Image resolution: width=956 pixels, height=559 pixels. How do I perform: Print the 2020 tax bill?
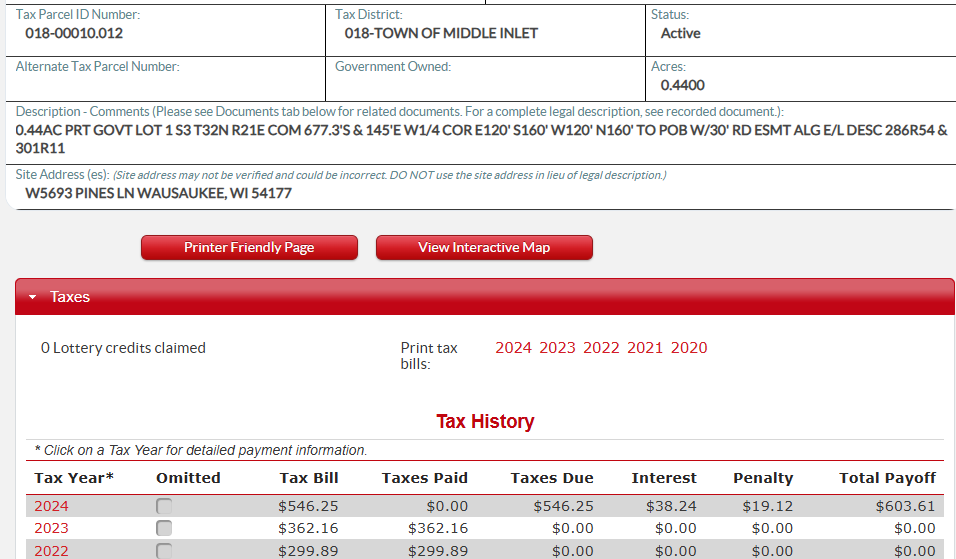tap(689, 348)
